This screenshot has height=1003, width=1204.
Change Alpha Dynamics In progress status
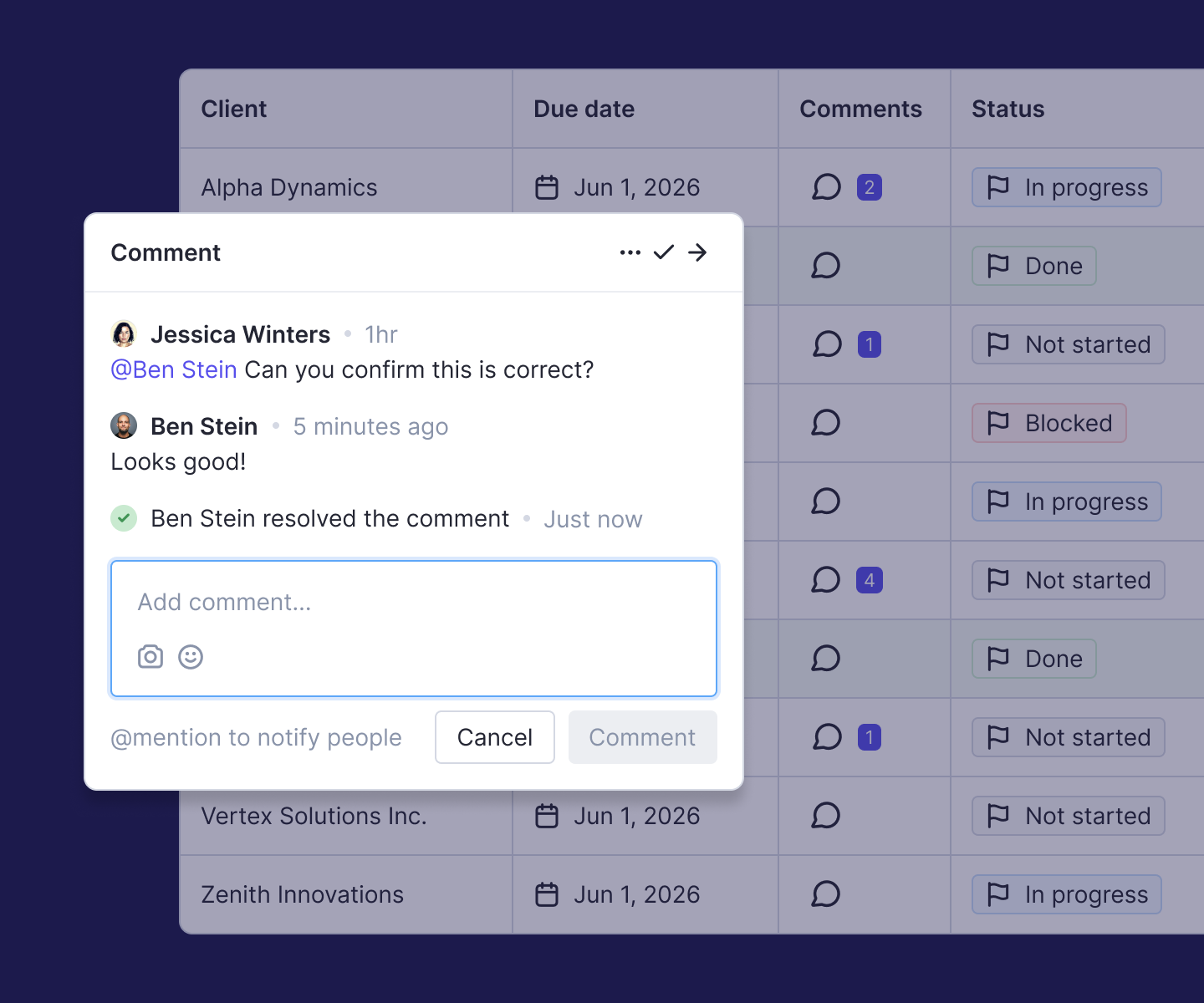coord(1067,187)
